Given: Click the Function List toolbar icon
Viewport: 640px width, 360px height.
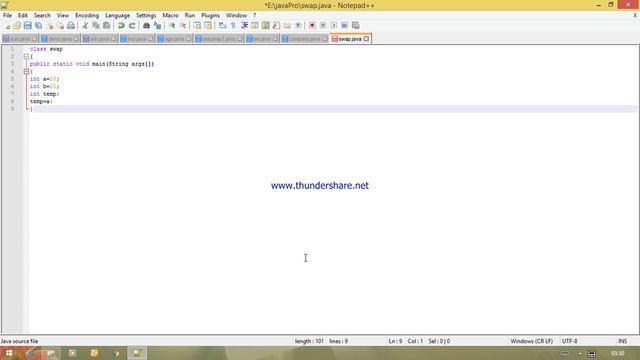Looking at the screenshot, I should [276, 26].
